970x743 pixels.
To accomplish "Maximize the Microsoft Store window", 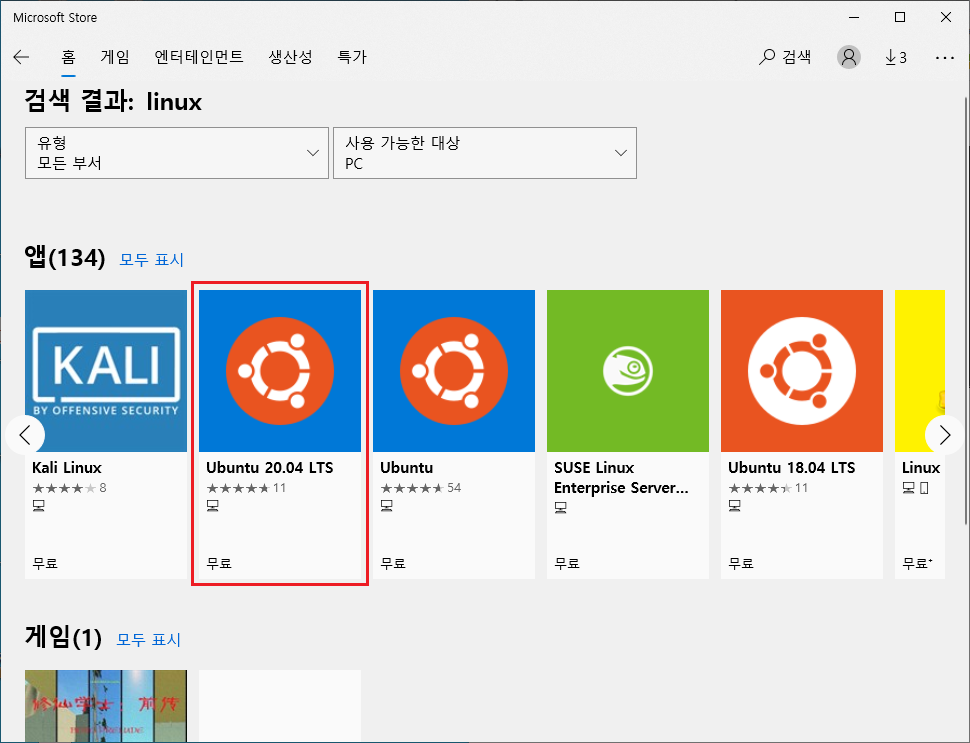I will click(x=900, y=17).
